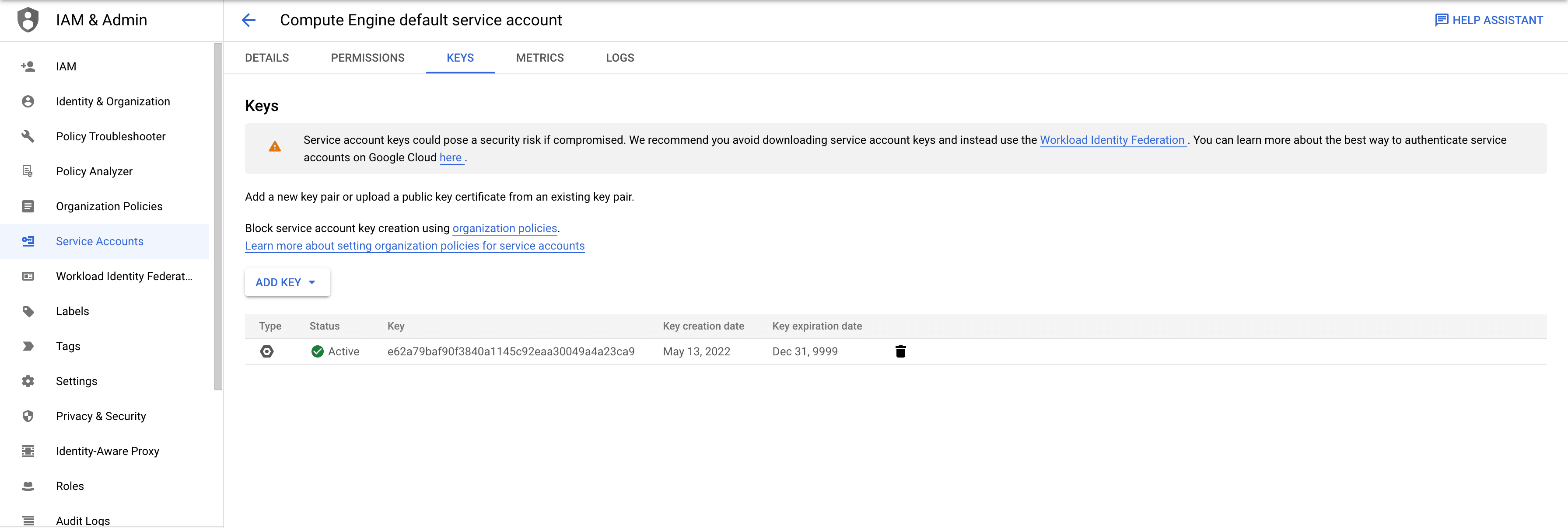
Task: Click the IAM add-person icon in sidebar
Action: pyautogui.click(x=28, y=66)
